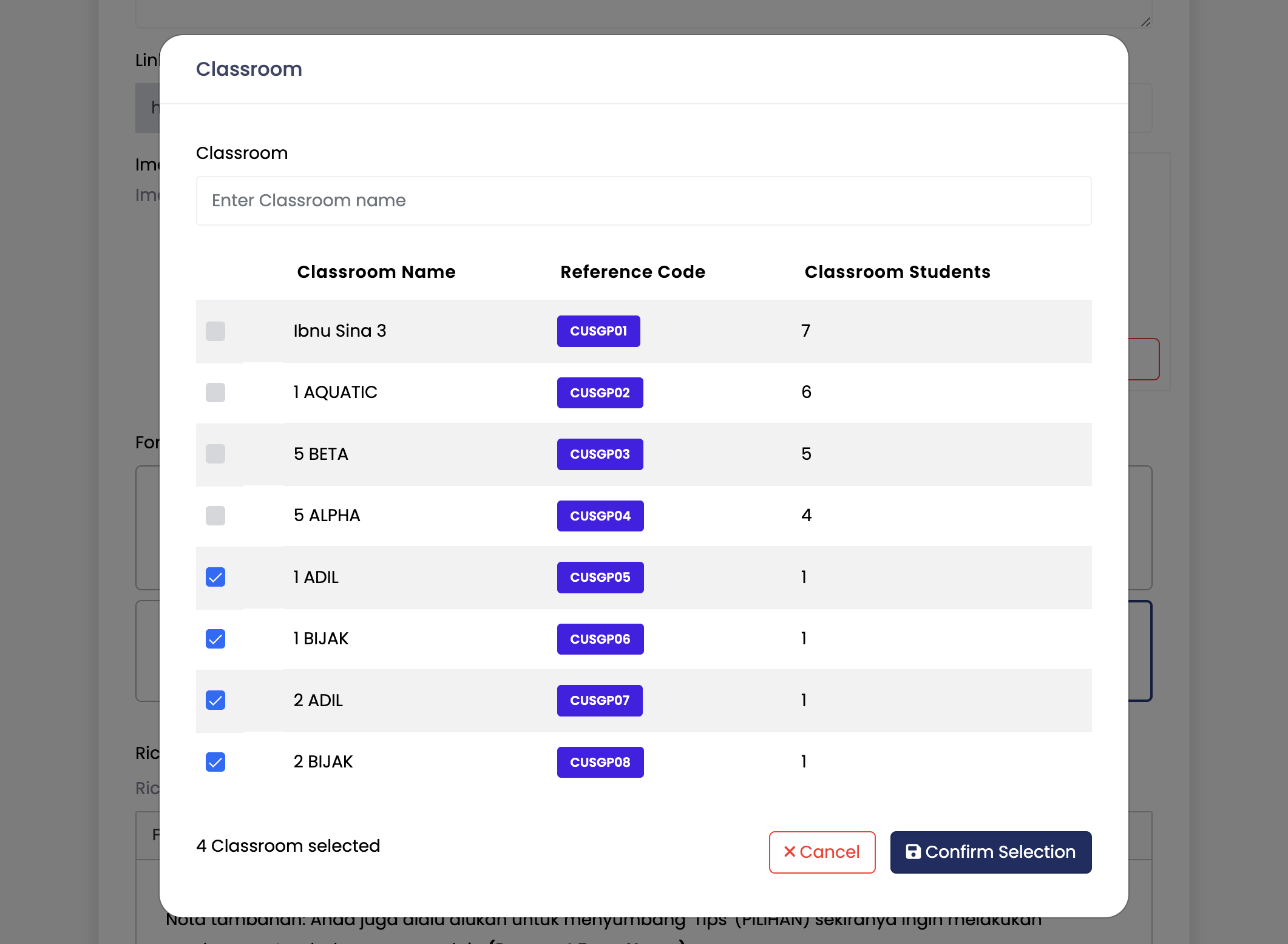Cancel the classroom selection dialog

pyautogui.click(x=822, y=852)
